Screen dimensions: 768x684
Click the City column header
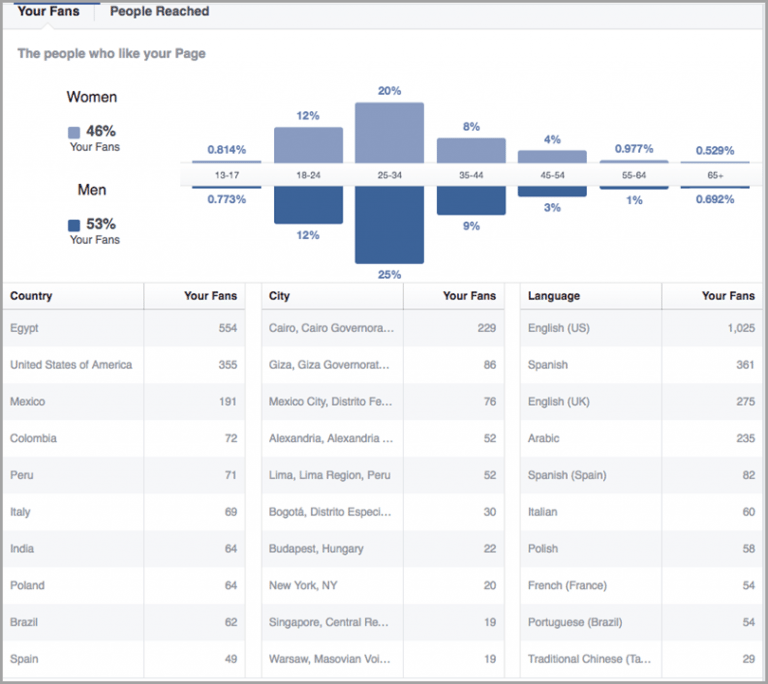pyautogui.click(x=280, y=296)
